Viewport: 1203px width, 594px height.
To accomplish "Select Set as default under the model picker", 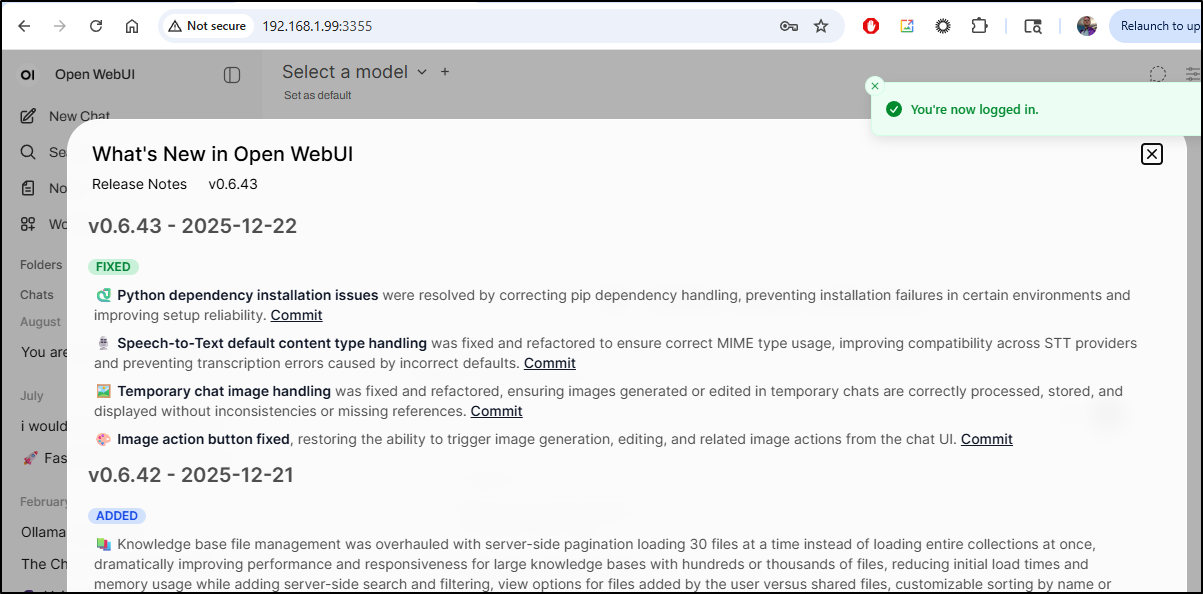I will tap(316, 95).
